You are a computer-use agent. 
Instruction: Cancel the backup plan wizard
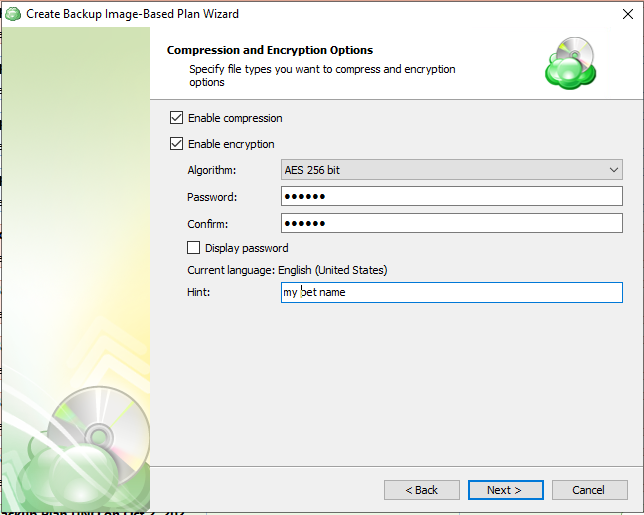tap(588, 490)
